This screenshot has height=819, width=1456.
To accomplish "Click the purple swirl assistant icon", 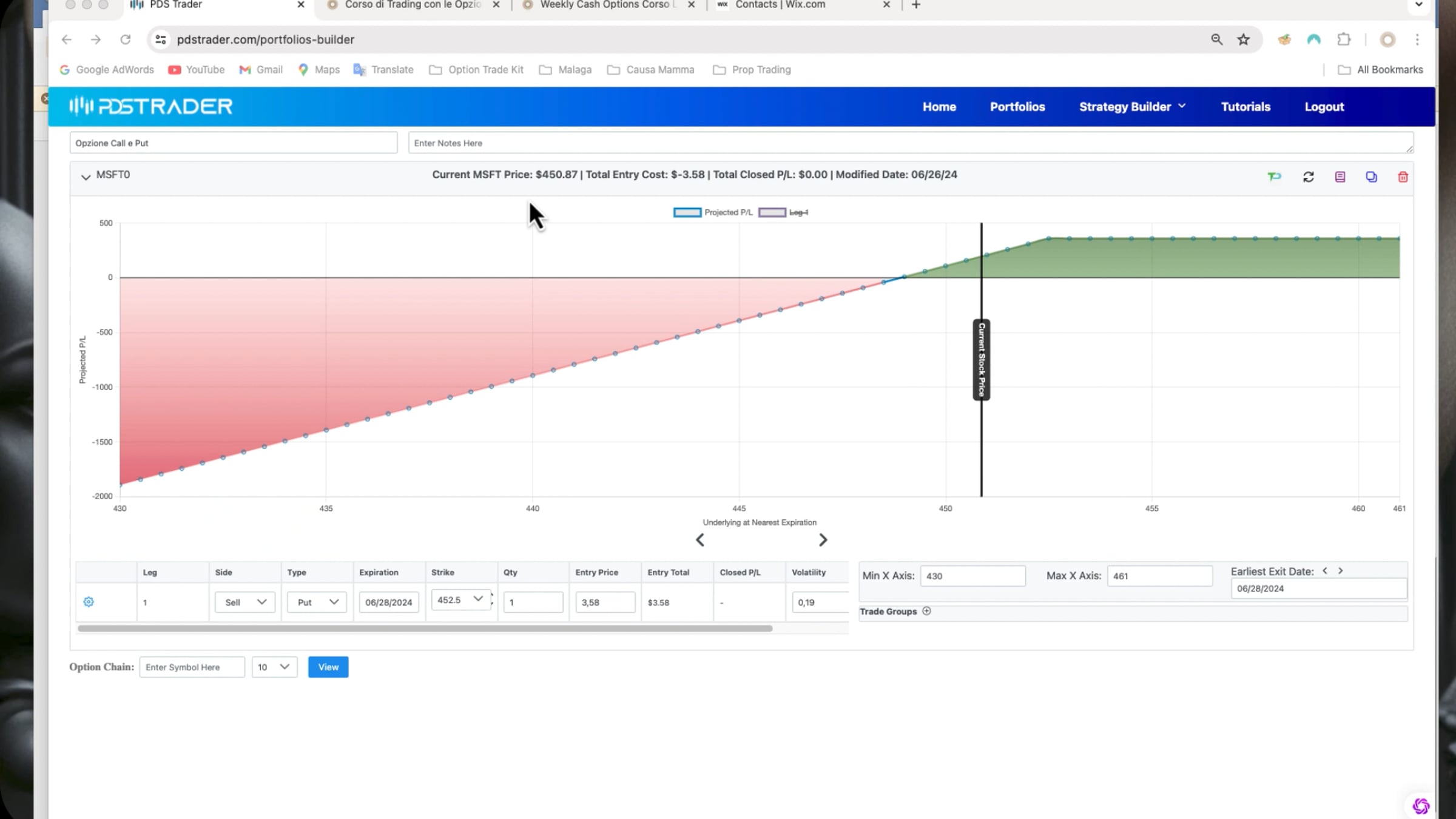I will (x=1421, y=806).
